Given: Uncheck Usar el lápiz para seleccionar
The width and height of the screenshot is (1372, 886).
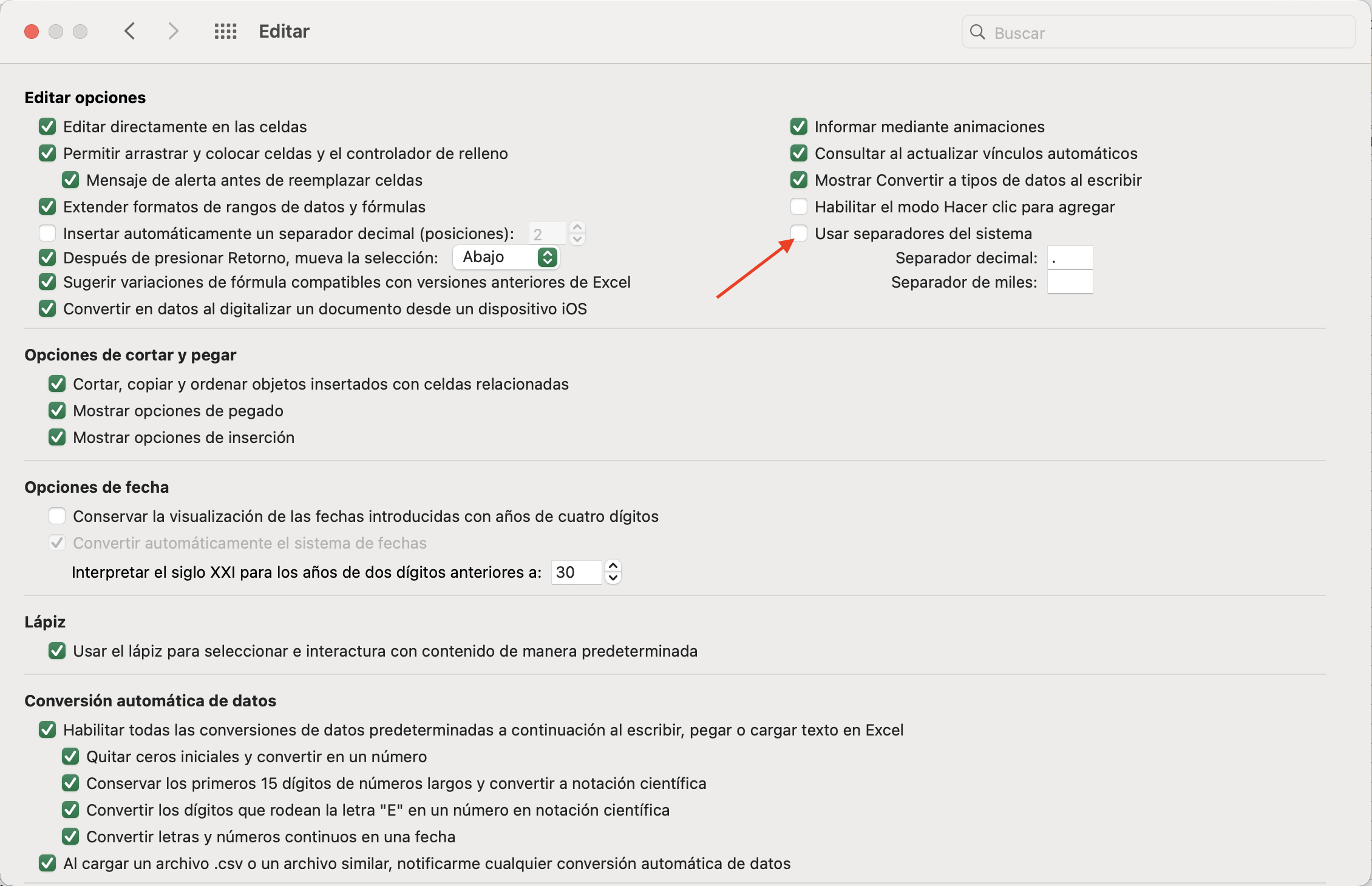Looking at the screenshot, I should [x=57, y=651].
